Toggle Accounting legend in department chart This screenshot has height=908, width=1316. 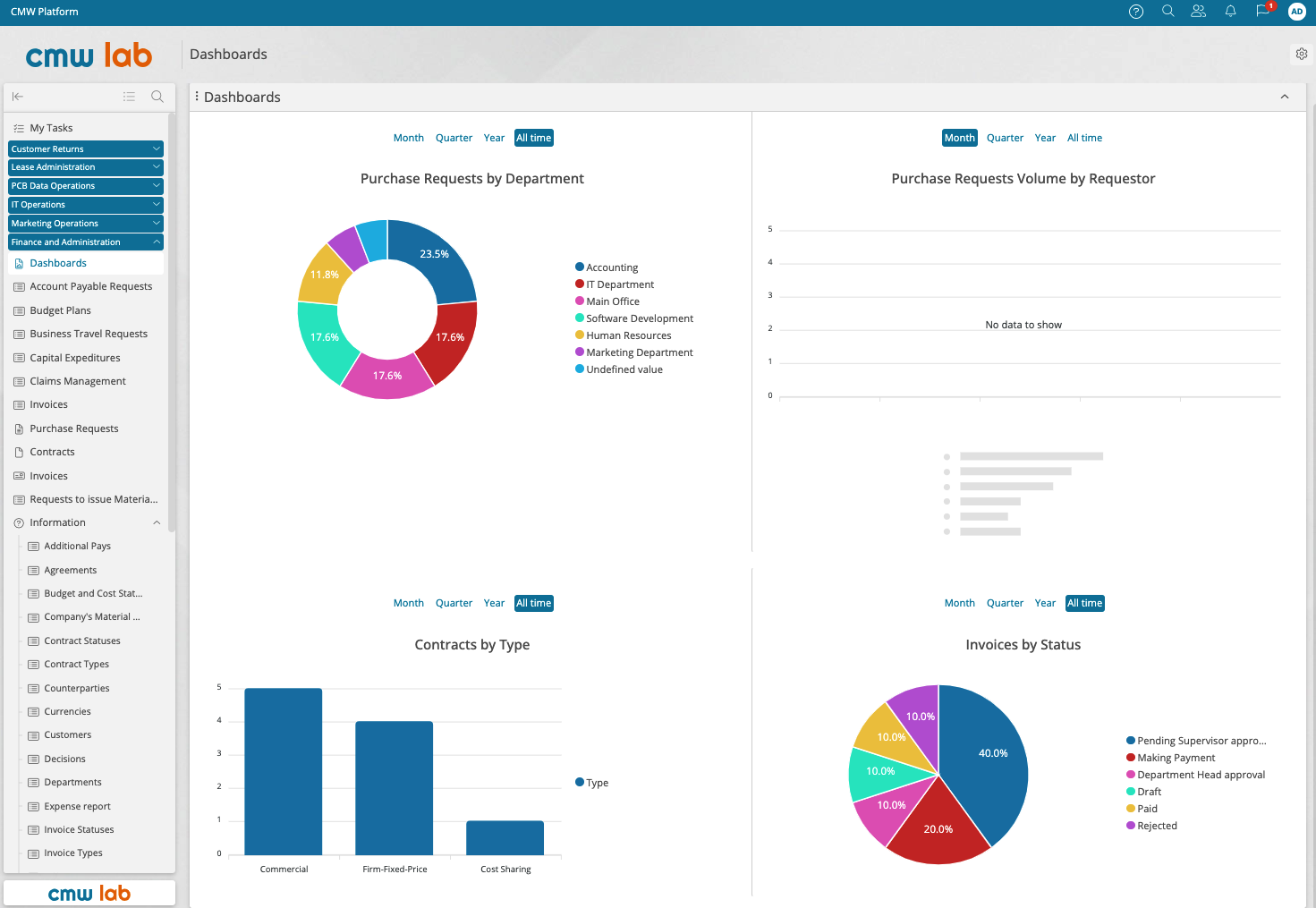pyautogui.click(x=607, y=267)
